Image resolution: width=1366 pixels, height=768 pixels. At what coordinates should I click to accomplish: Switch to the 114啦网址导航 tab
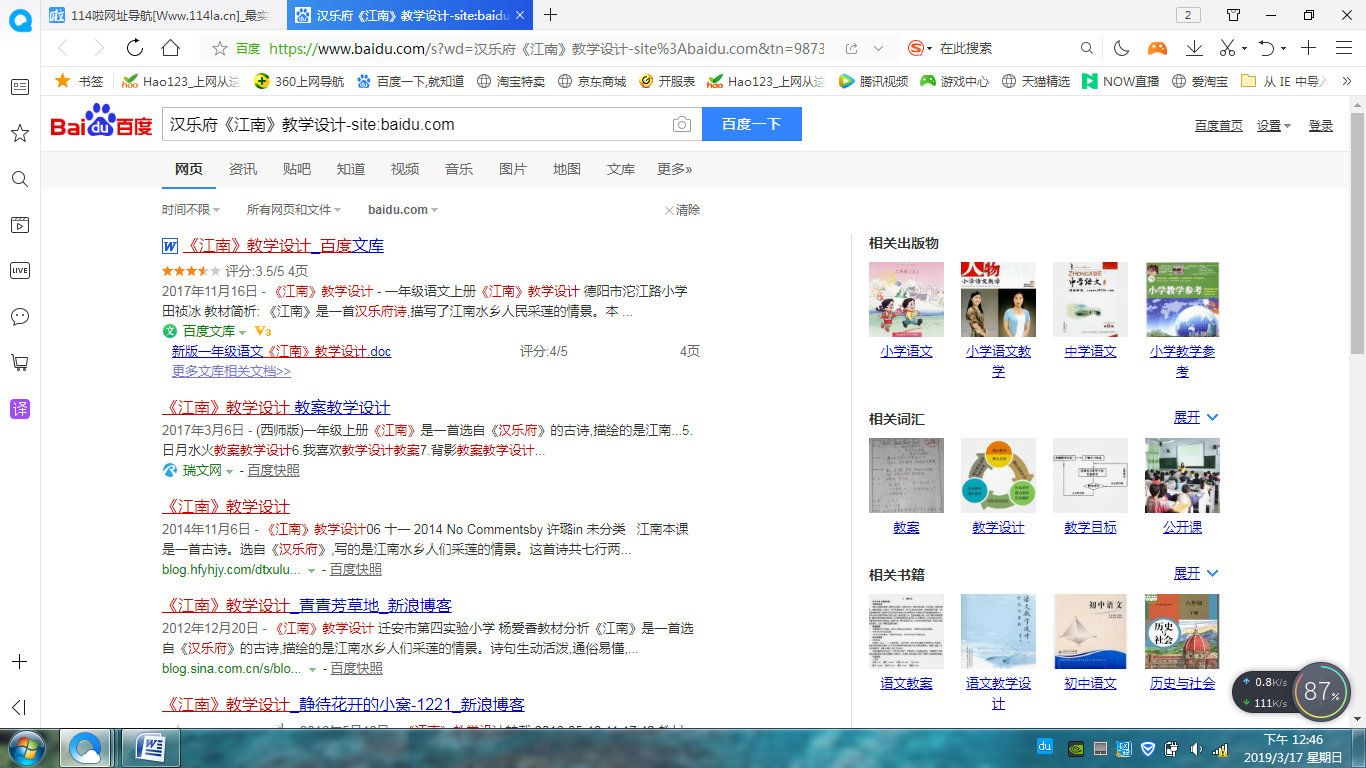pos(164,15)
